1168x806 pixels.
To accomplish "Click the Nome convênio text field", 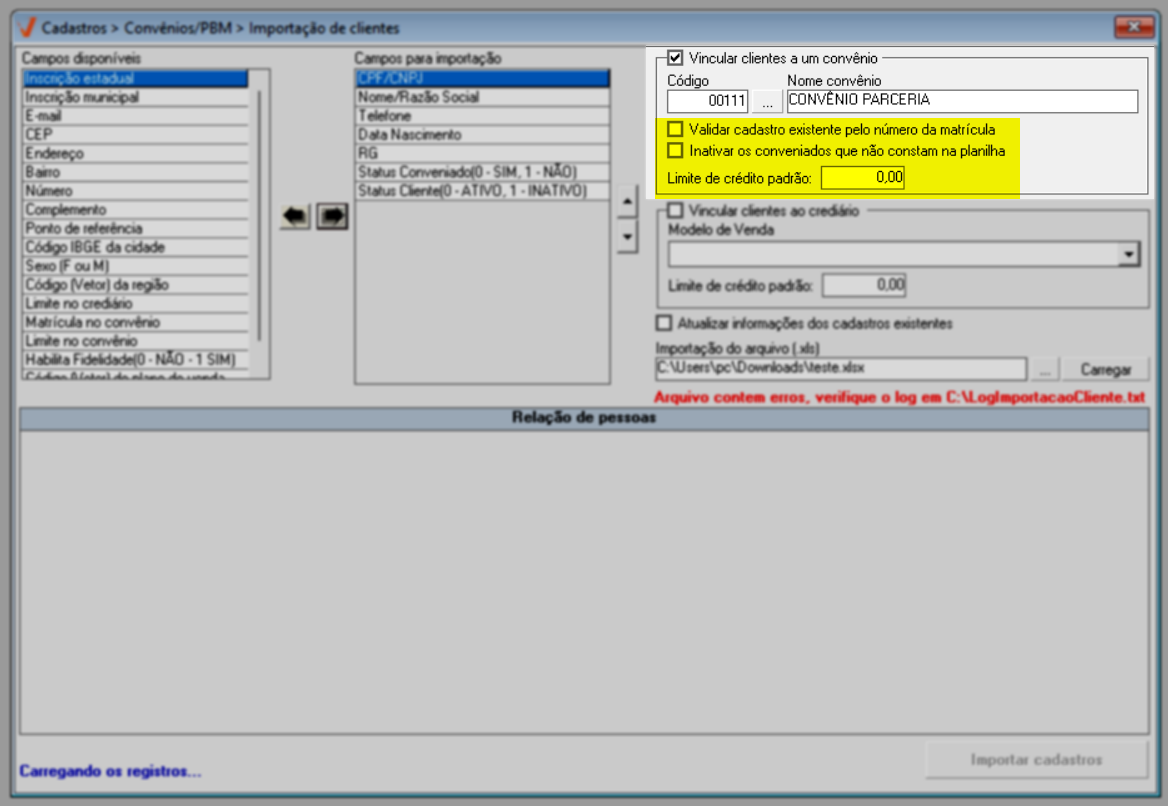I will 962,101.
